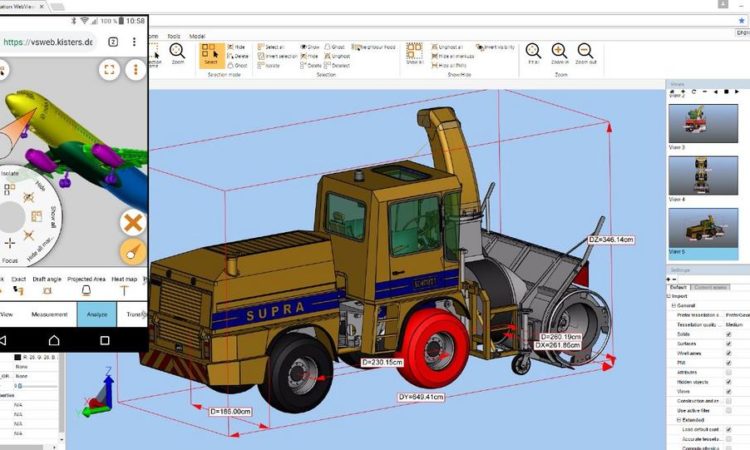
Task: Tap the Focus crosshair in the radial menu
Action: (x=10, y=243)
